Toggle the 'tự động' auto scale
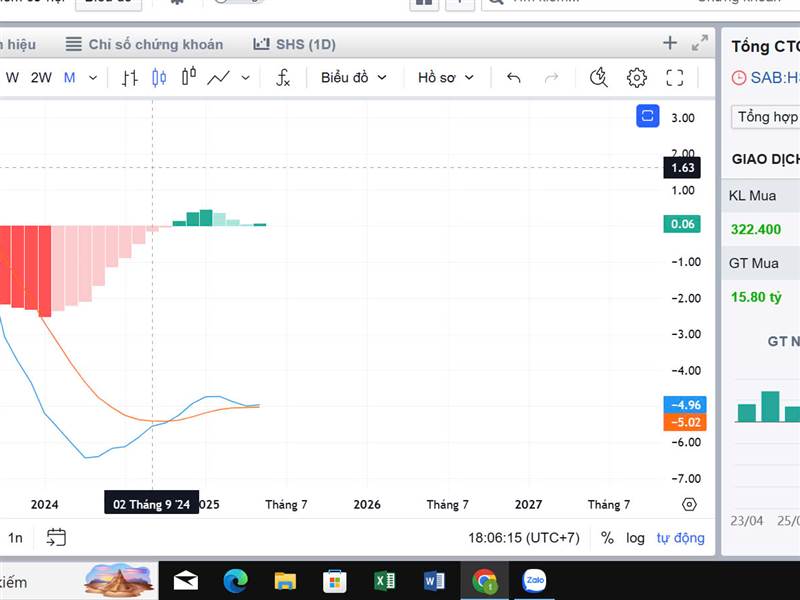 click(681, 538)
